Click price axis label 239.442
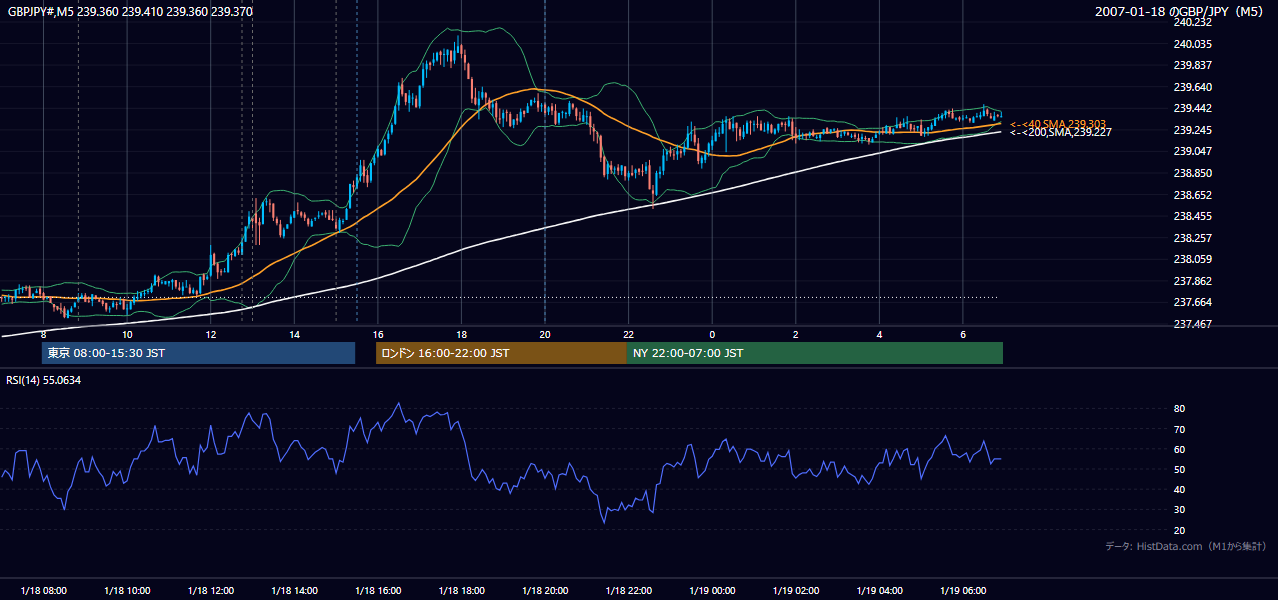 click(x=1193, y=108)
